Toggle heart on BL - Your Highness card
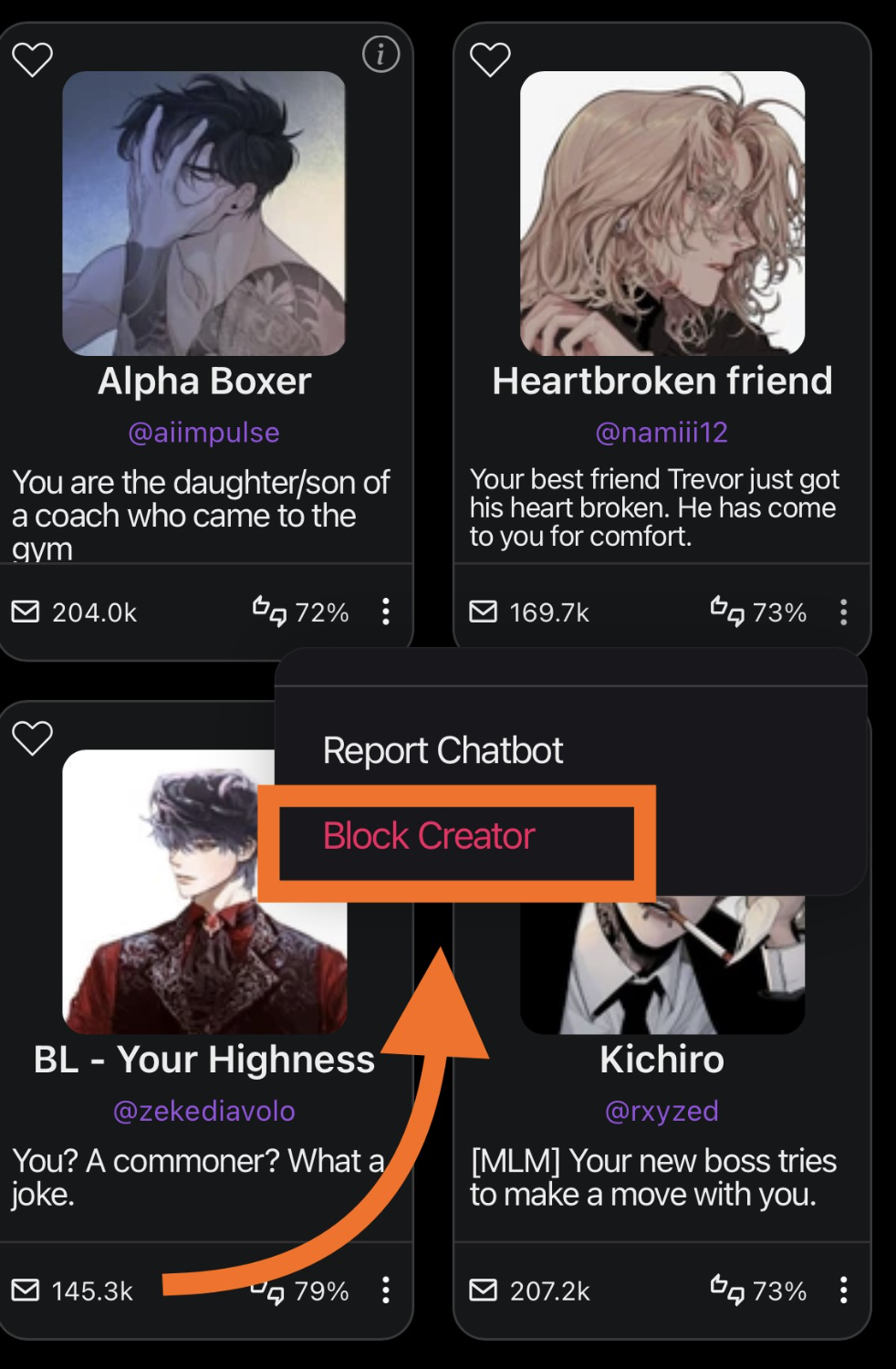The width and height of the screenshot is (896, 1369). coord(32,737)
